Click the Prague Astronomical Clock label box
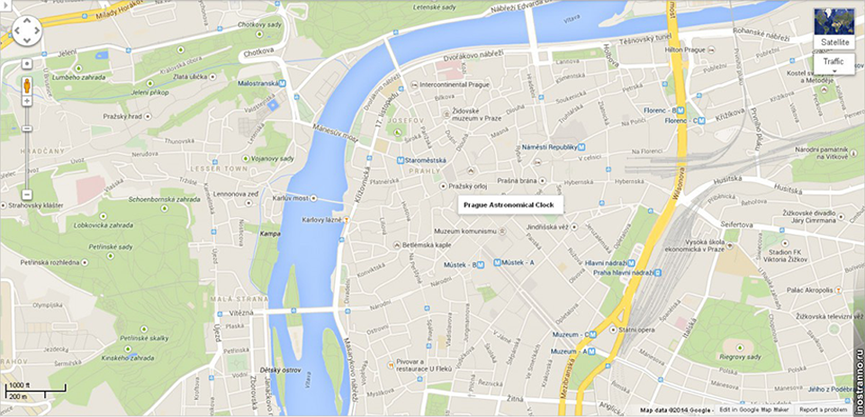This screenshot has height=417, width=865. click(x=510, y=205)
